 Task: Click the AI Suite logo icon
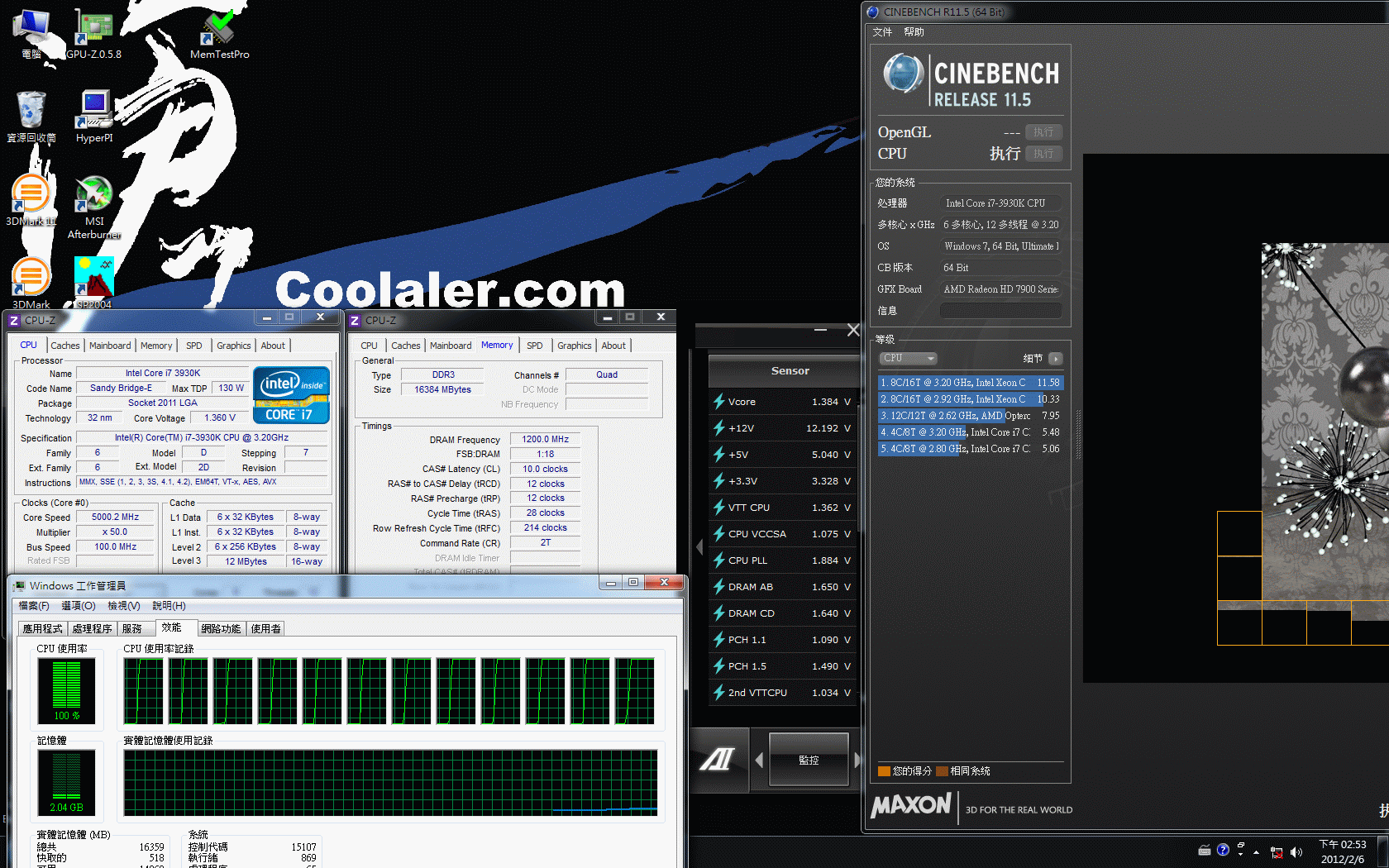click(717, 759)
